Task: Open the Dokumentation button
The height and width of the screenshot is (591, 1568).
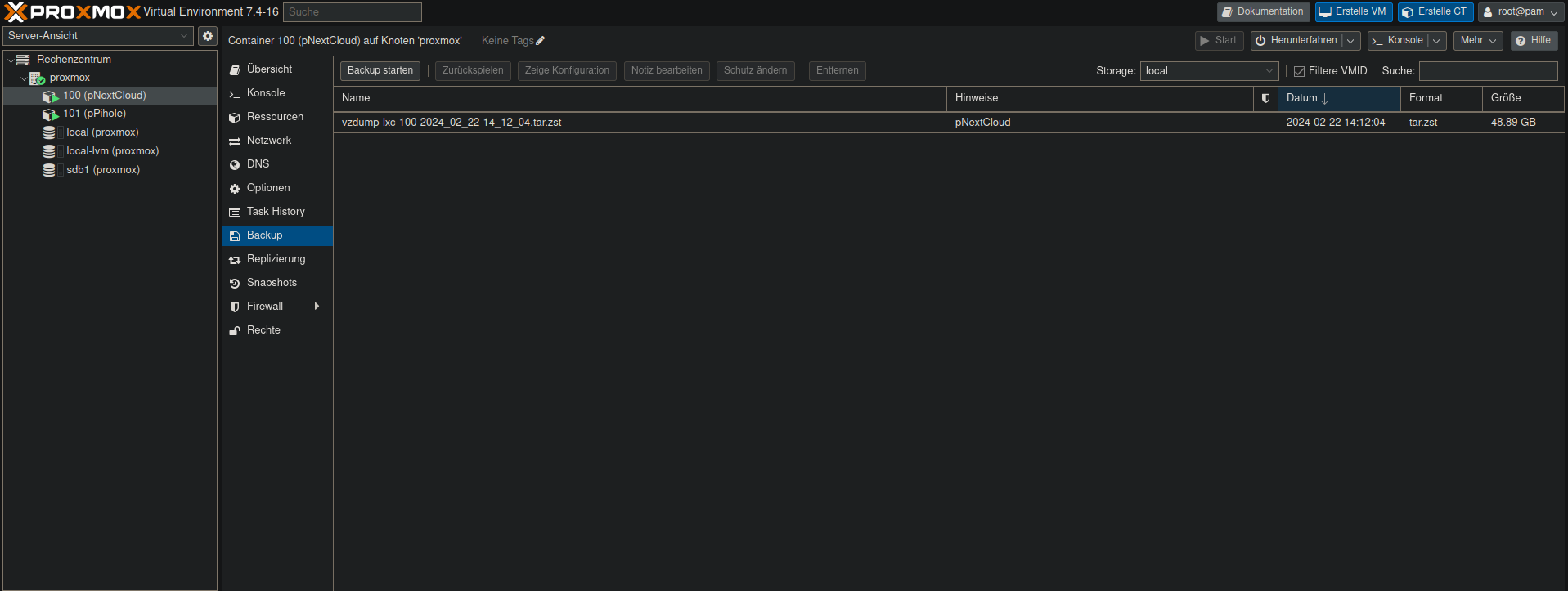Action: click(x=1263, y=12)
